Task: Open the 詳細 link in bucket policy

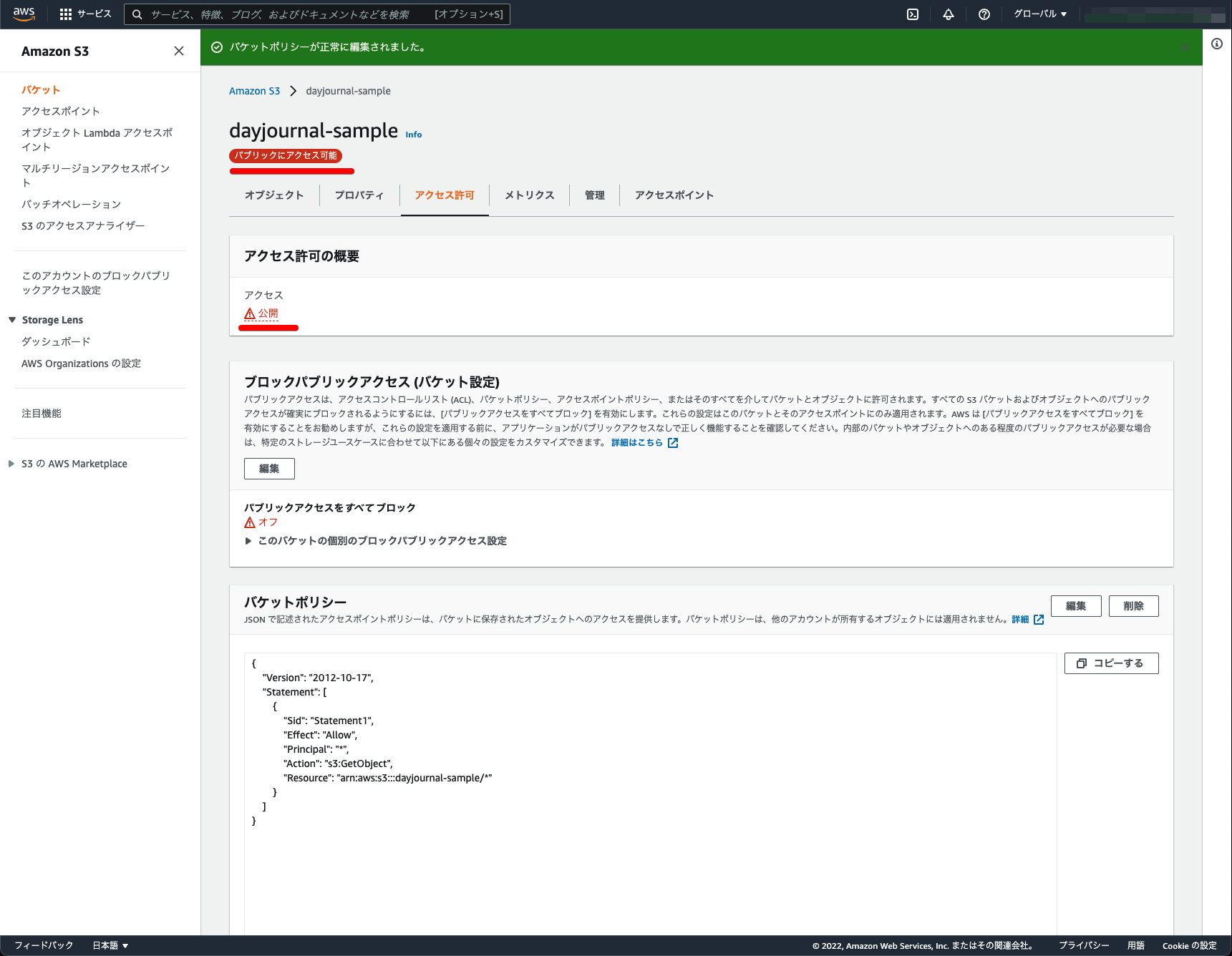Action: point(1020,620)
